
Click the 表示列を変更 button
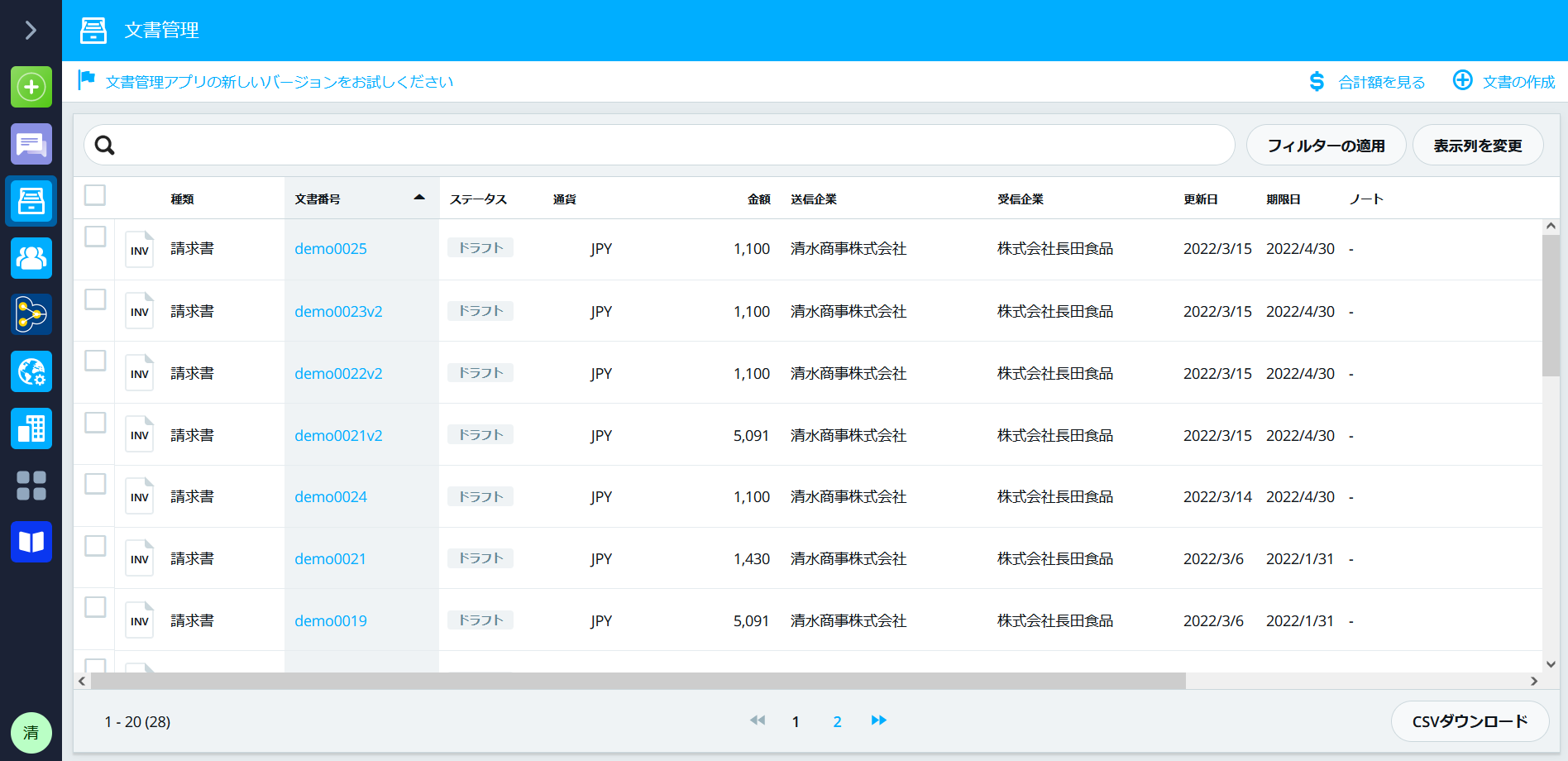1477,146
